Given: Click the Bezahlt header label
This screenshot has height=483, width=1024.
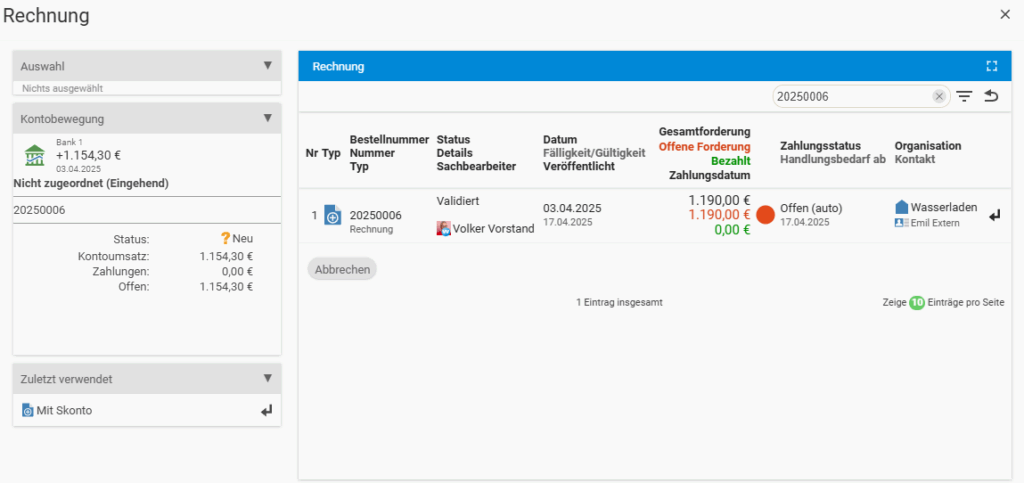Looking at the screenshot, I should tap(731, 161).
